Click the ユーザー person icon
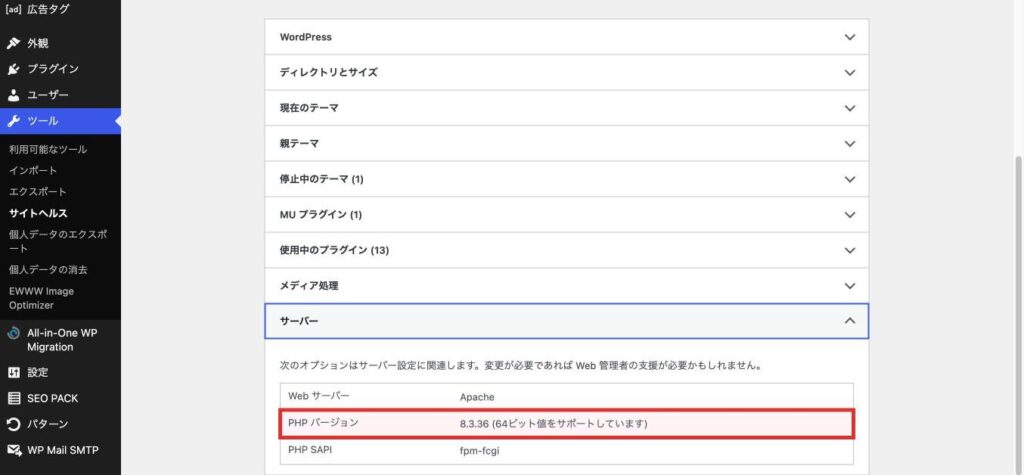Screen dimensions: 1024x475 coord(14,95)
